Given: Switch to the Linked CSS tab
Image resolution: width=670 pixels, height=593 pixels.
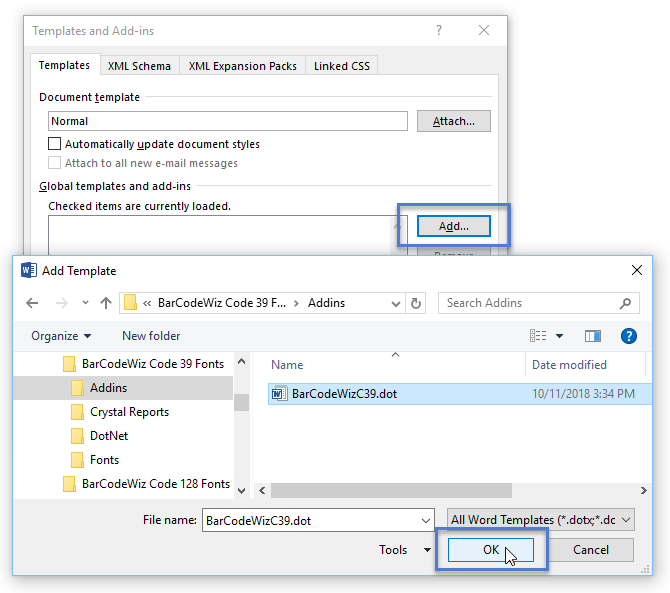Looking at the screenshot, I should tap(342, 66).
